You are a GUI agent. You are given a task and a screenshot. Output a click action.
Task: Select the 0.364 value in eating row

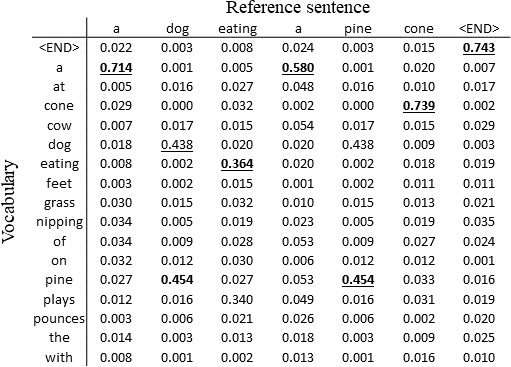[237, 164]
